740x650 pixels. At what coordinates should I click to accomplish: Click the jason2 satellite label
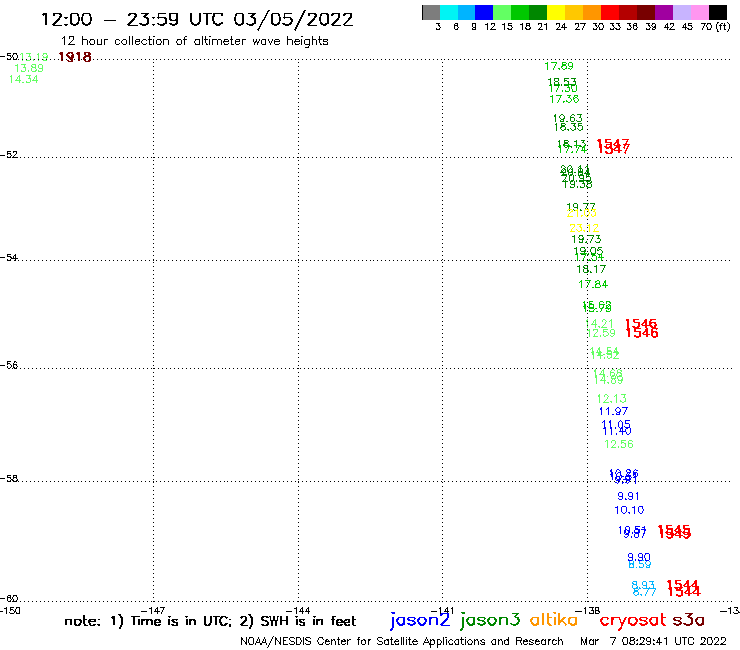(420, 620)
